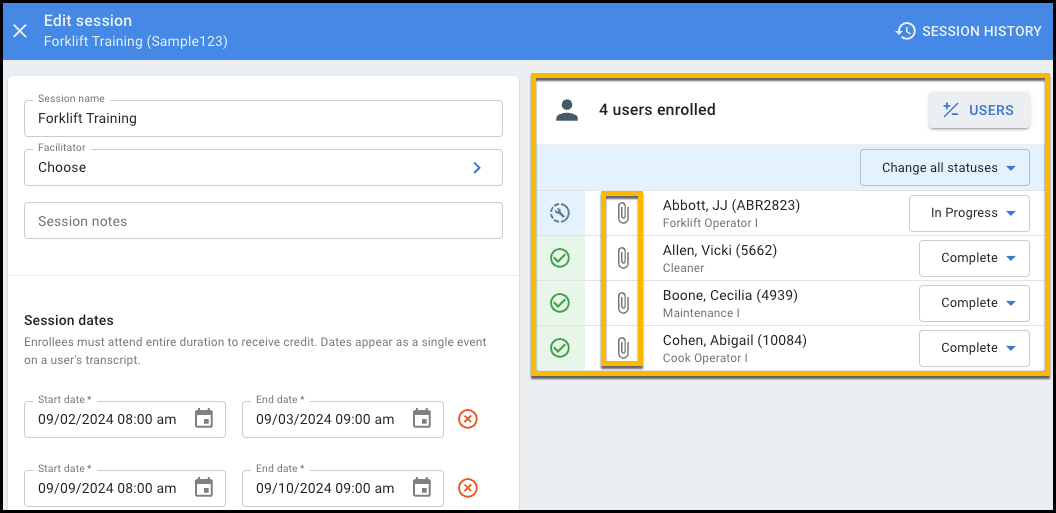The width and height of the screenshot is (1056, 513).
Task: Open attachments for Abbott, JJ
Action: click(622, 213)
